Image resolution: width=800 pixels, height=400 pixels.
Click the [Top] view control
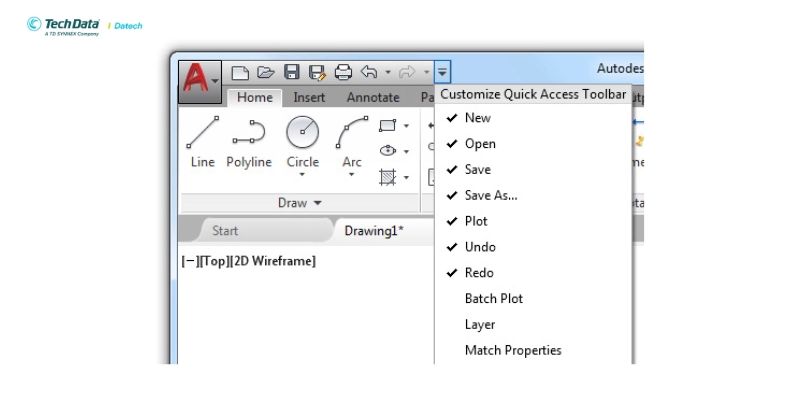pos(213,261)
